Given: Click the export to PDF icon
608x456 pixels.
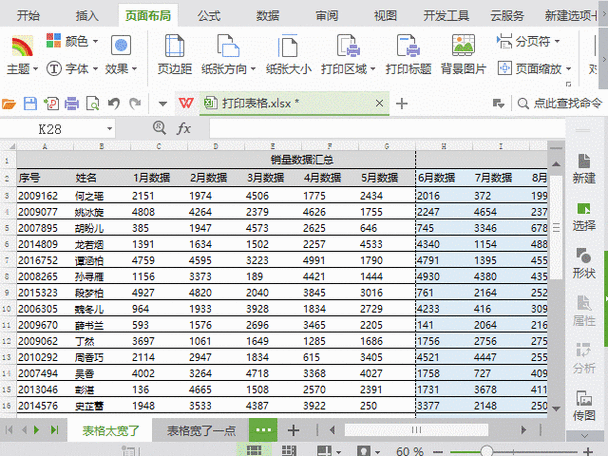Looking at the screenshot, I should pyautogui.click(x=51, y=104).
